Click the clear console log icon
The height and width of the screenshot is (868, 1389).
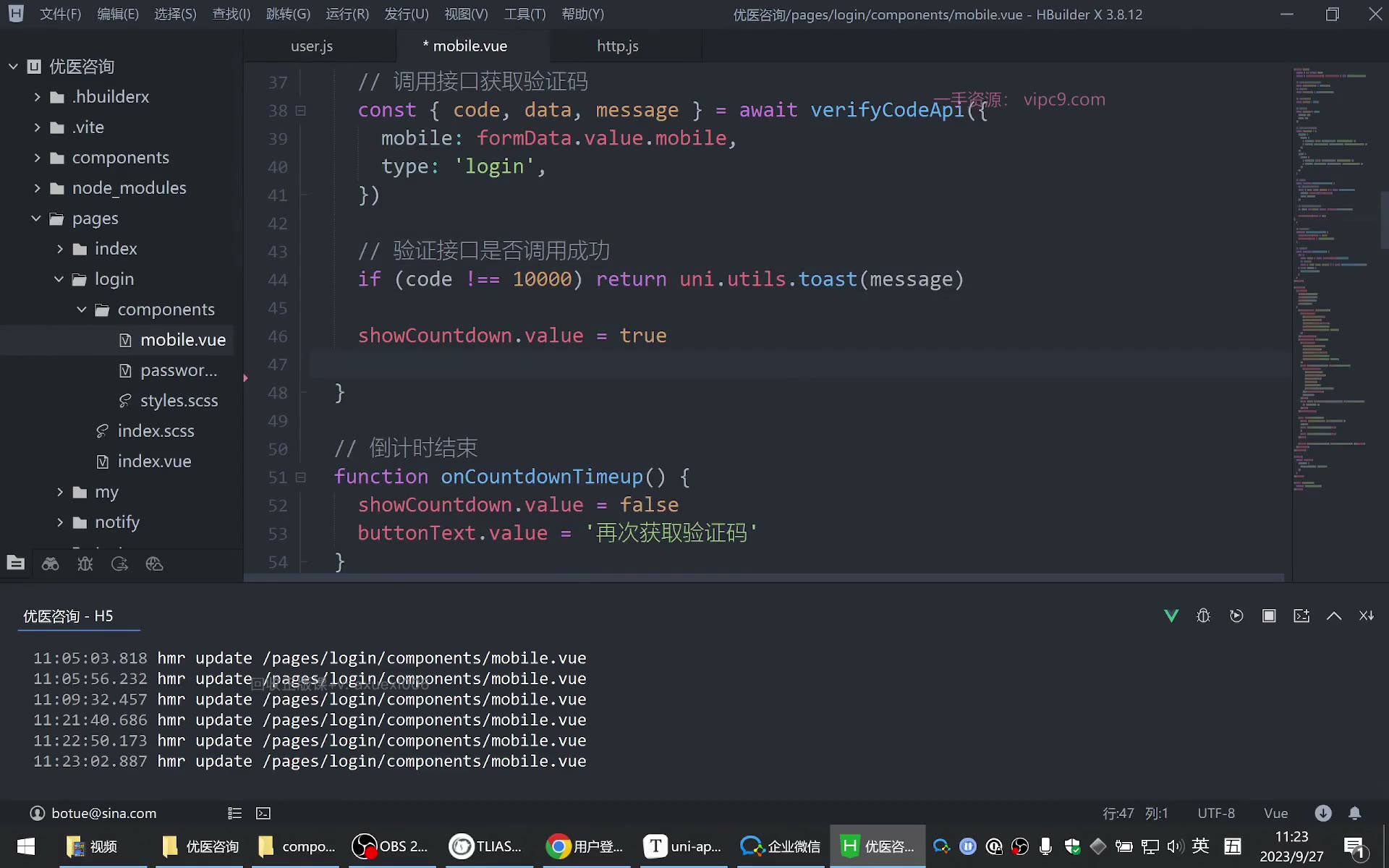tap(1301, 616)
